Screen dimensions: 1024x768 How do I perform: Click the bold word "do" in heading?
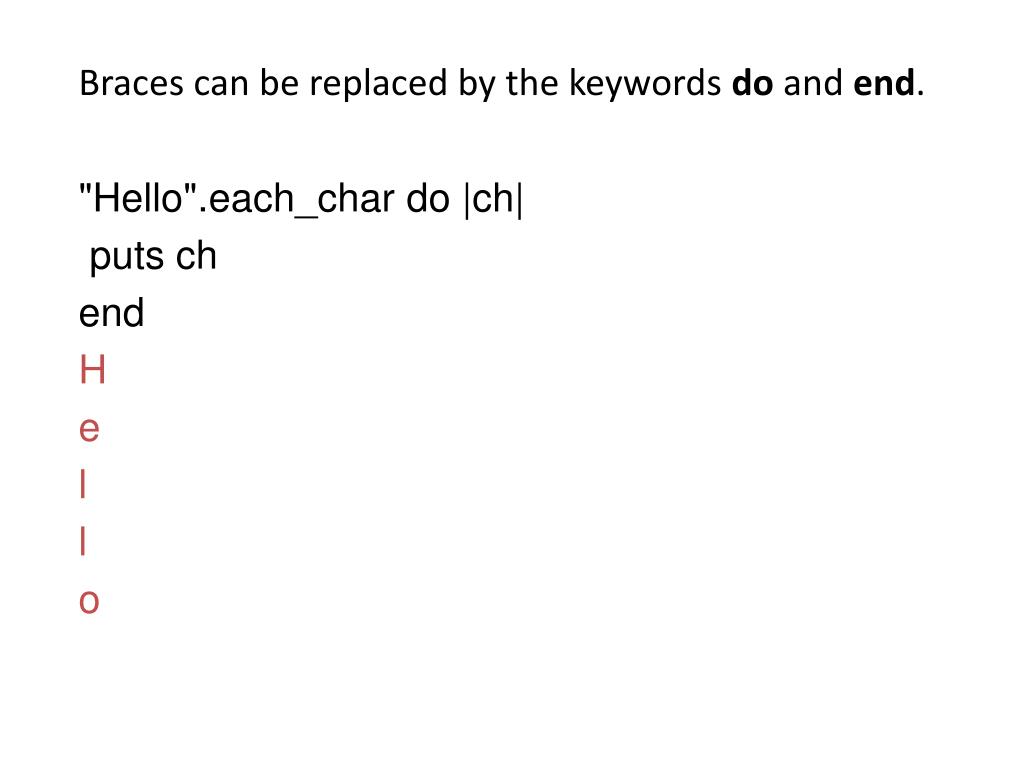tap(752, 83)
